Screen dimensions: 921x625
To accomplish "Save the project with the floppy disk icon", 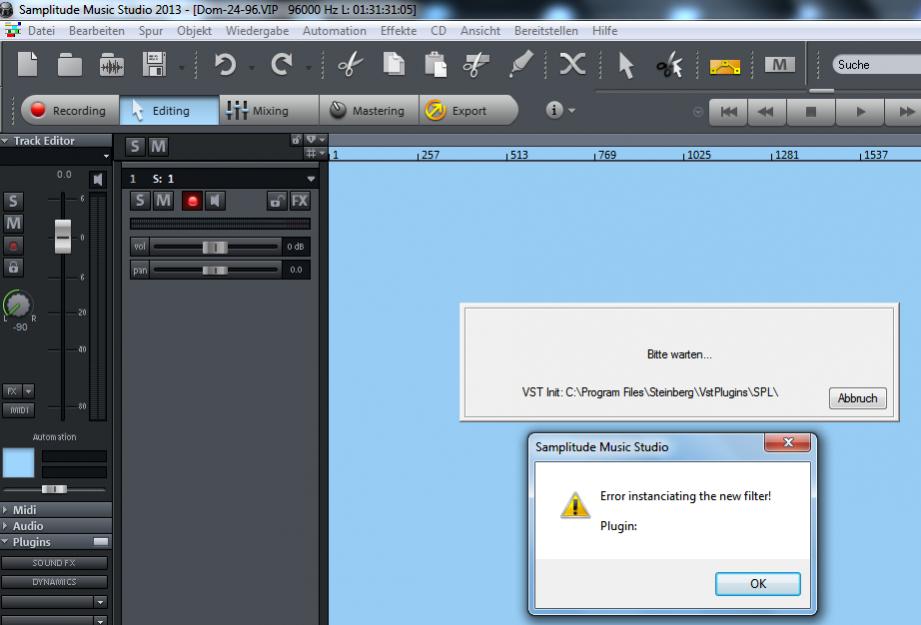I will click(x=154, y=64).
